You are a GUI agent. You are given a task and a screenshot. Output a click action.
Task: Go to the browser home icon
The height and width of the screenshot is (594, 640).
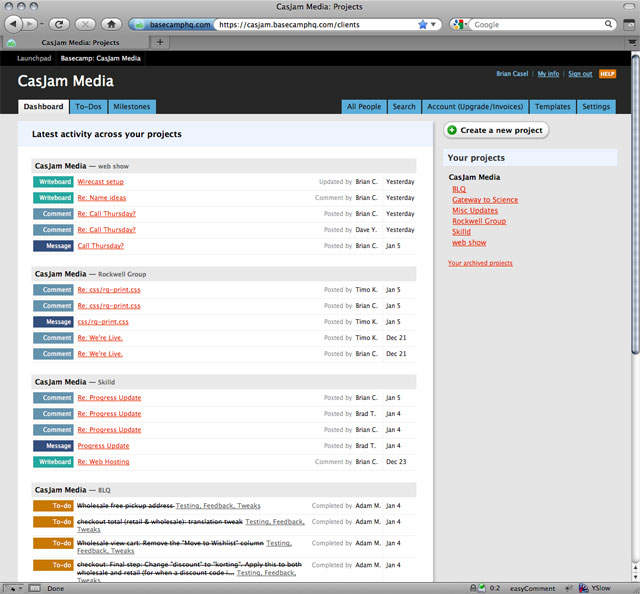click(x=111, y=24)
